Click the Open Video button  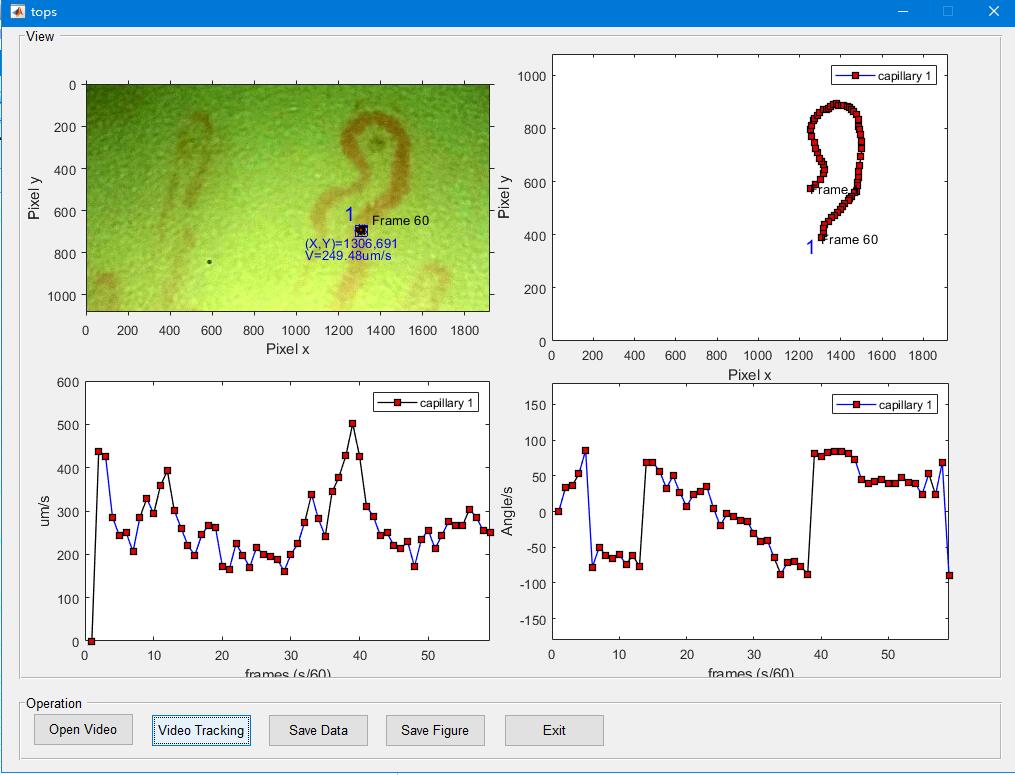[83, 730]
